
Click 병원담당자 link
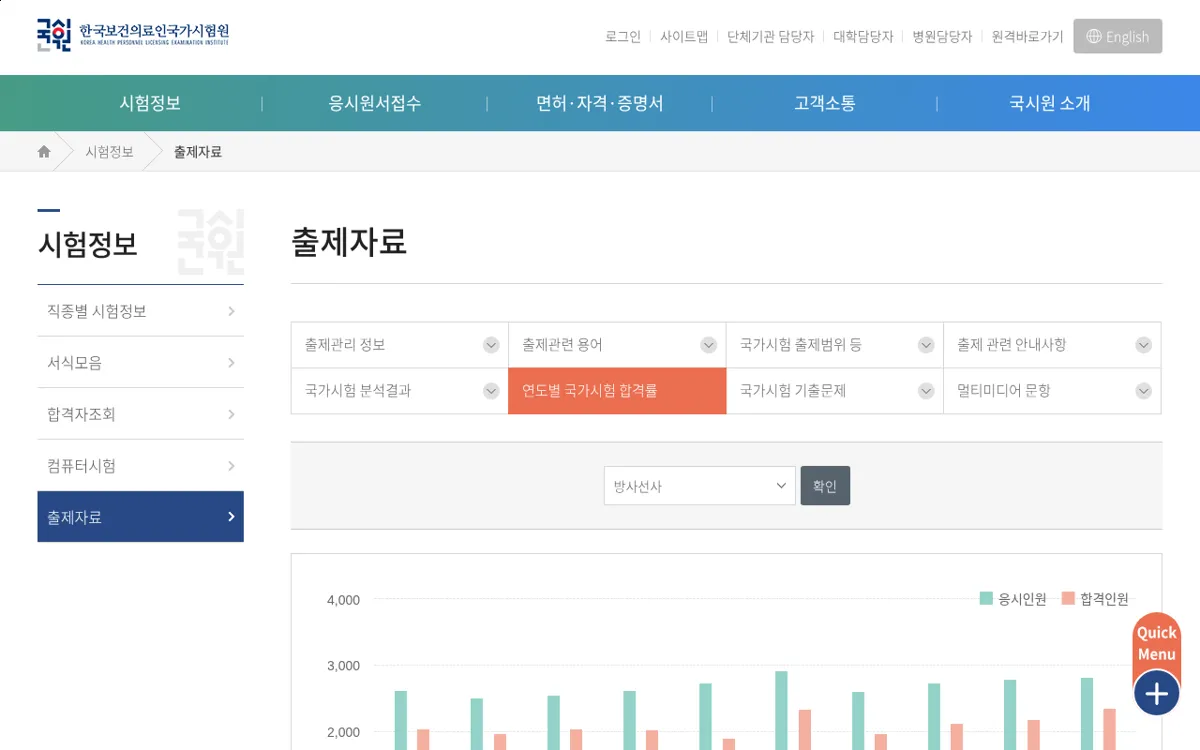tap(942, 36)
